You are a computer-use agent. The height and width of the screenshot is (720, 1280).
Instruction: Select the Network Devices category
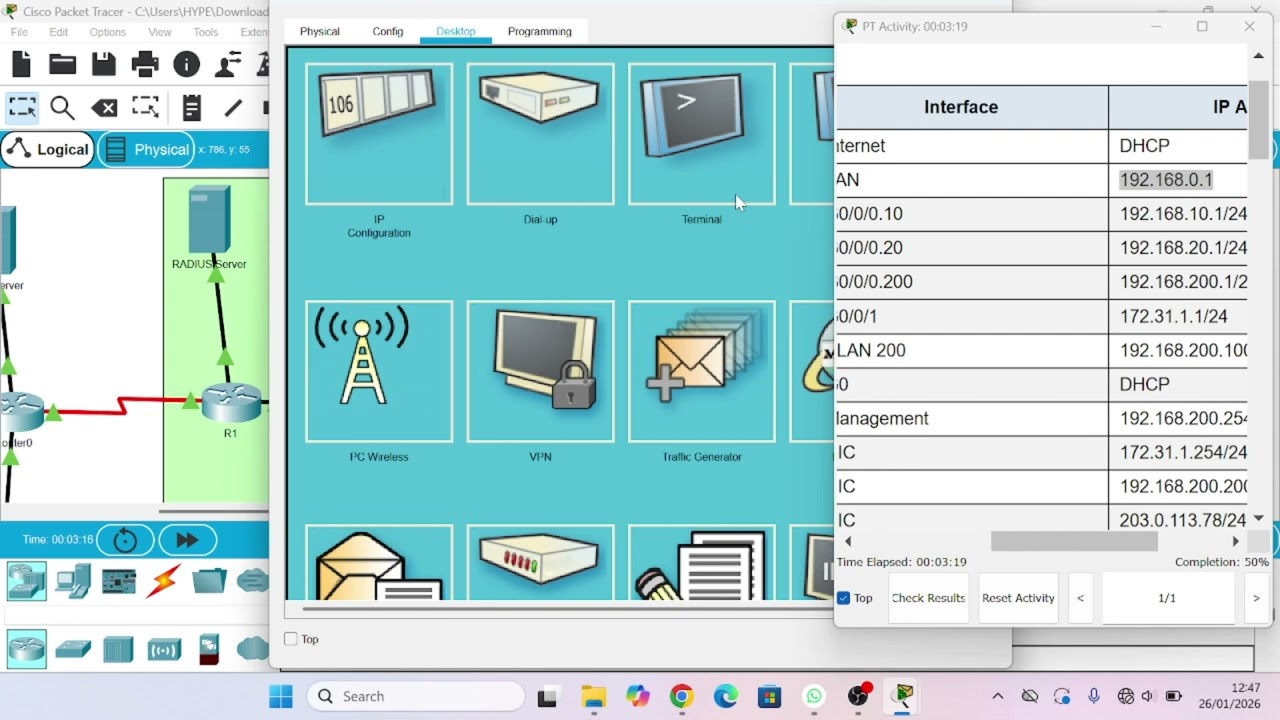(26, 580)
